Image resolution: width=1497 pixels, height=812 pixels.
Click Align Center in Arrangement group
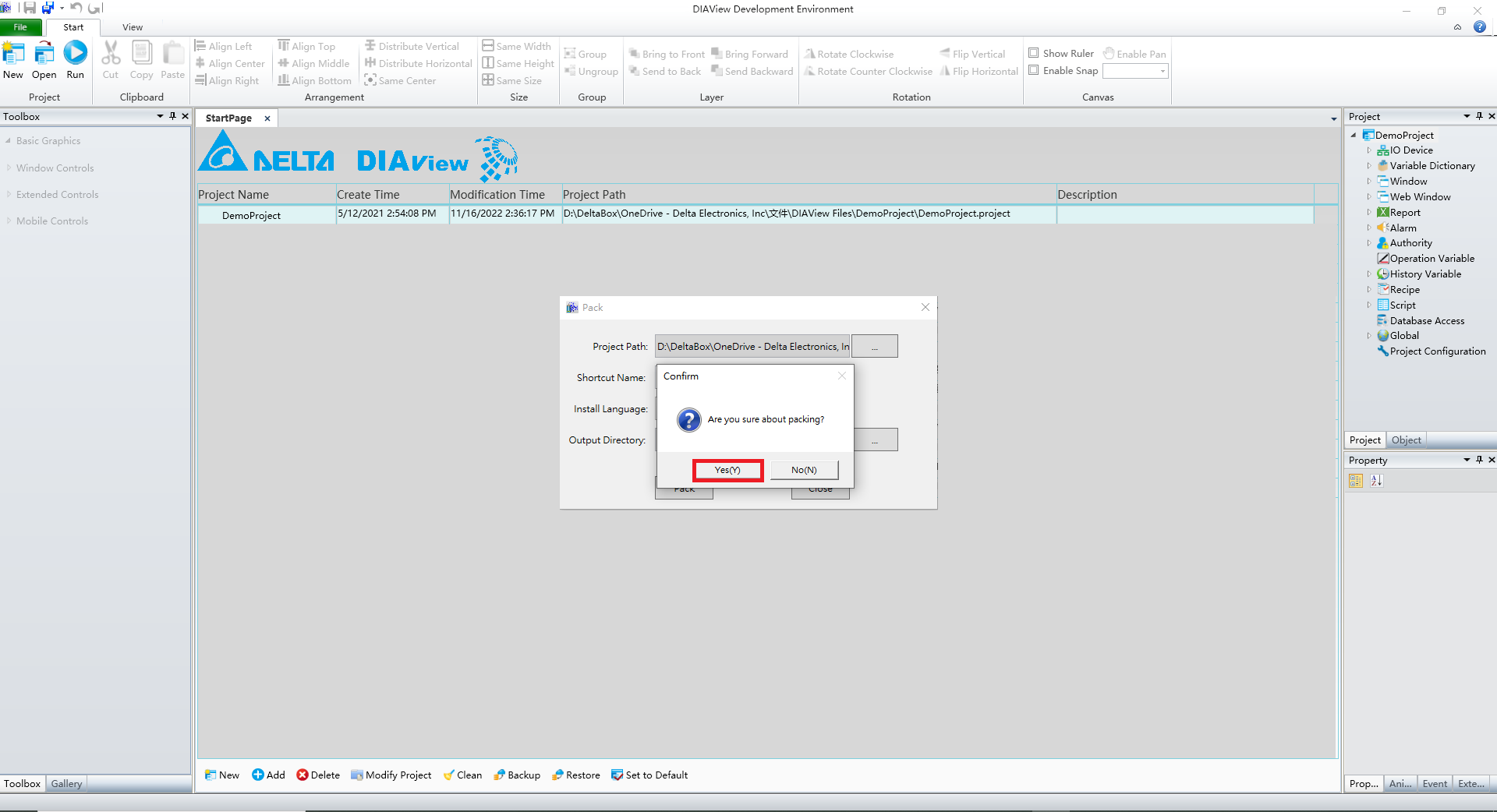pos(230,63)
